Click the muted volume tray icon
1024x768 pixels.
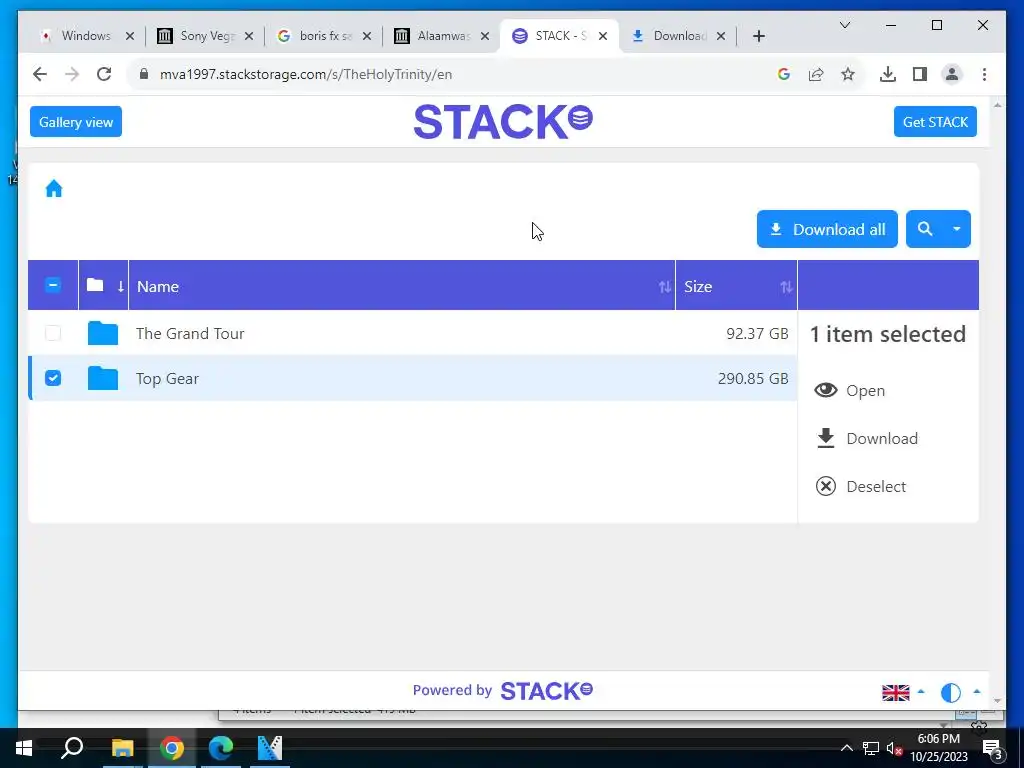point(893,748)
